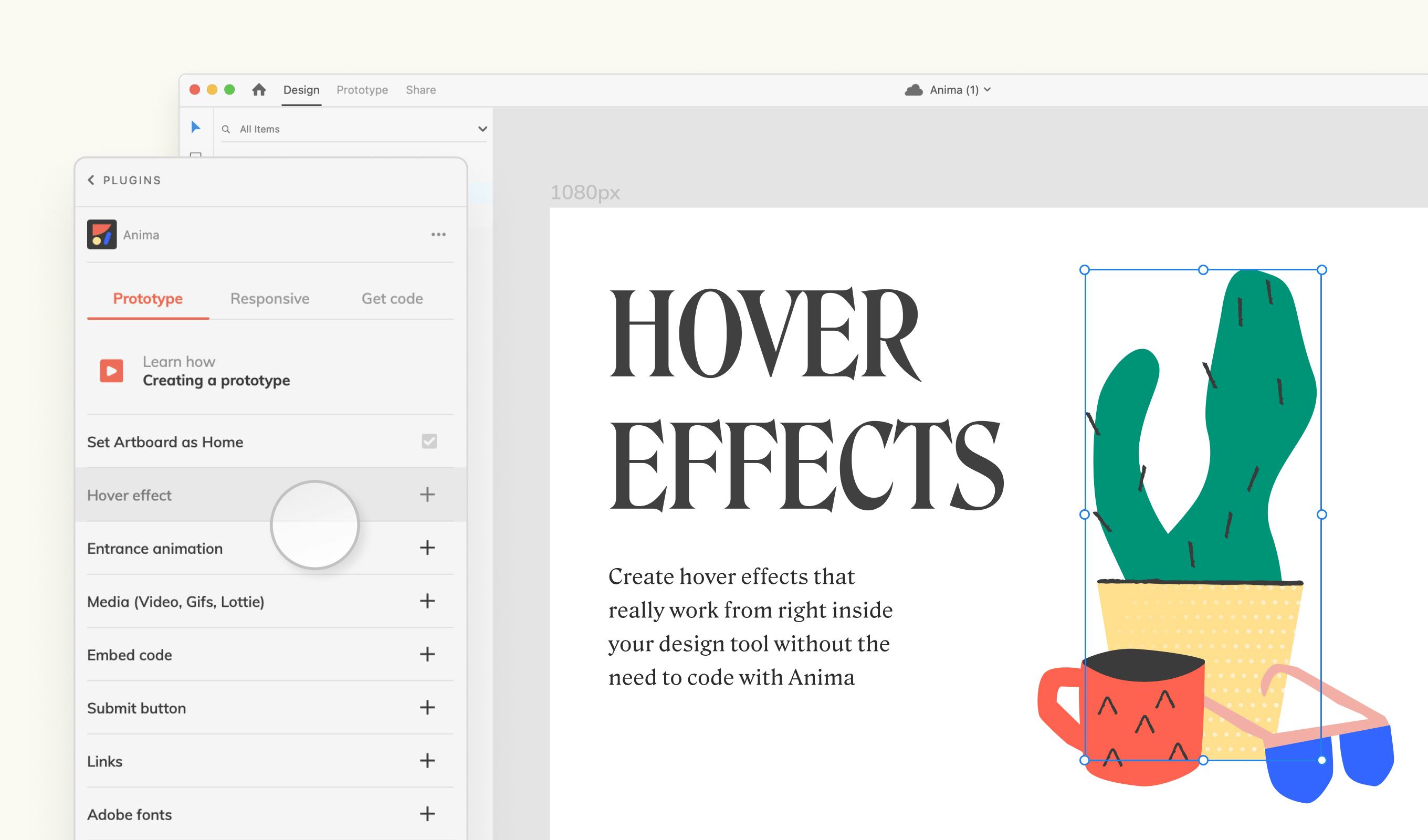Click the back chevron next to PLUGINS
This screenshot has width=1428, height=840.
click(x=91, y=180)
